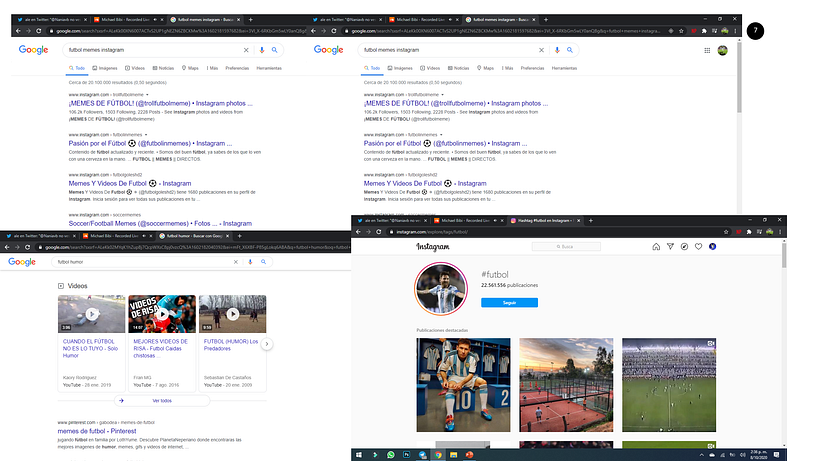
Task: Reload the futbol humor search page
Action: coord(27,247)
